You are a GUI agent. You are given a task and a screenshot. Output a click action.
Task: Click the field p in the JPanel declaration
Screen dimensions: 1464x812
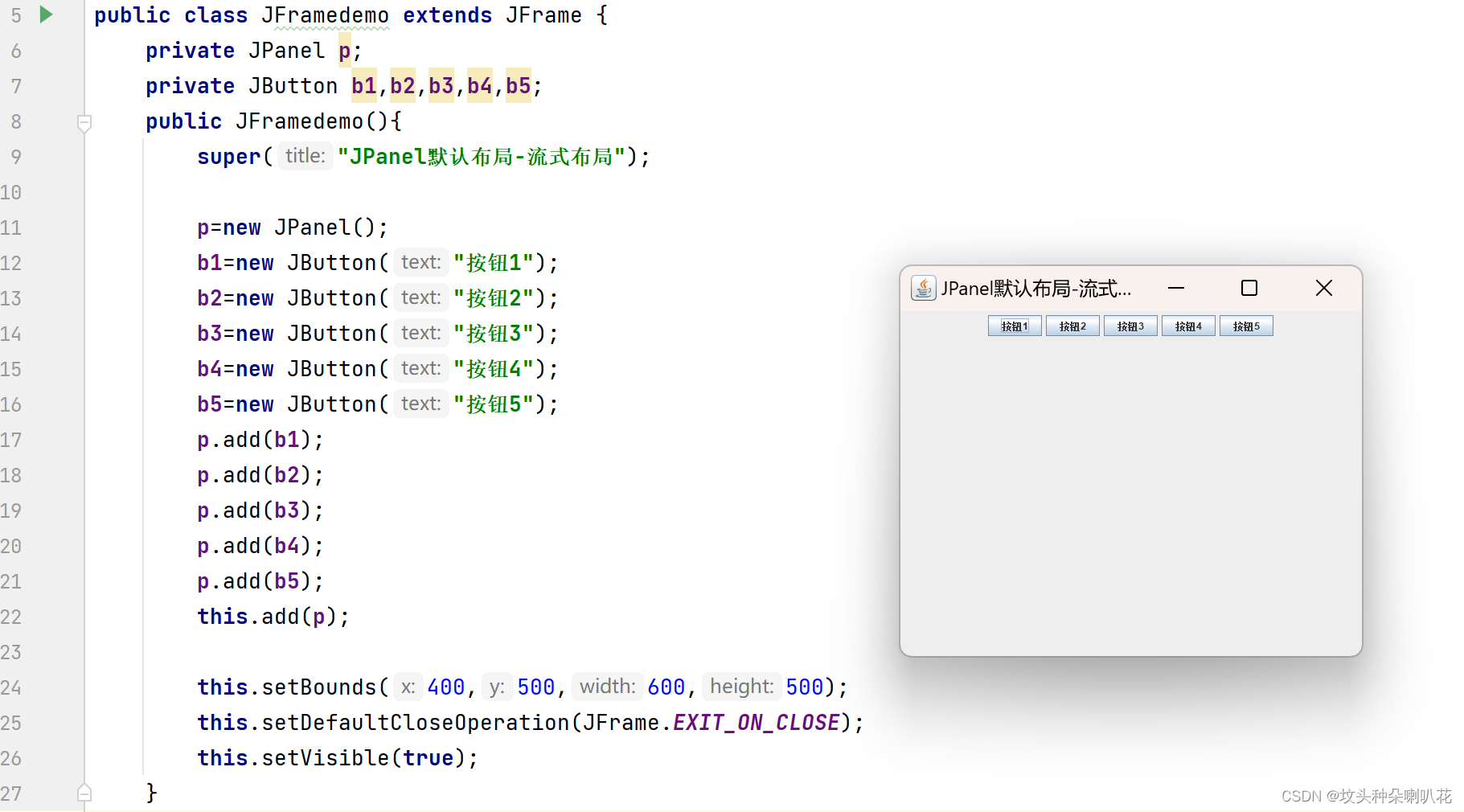point(345,51)
